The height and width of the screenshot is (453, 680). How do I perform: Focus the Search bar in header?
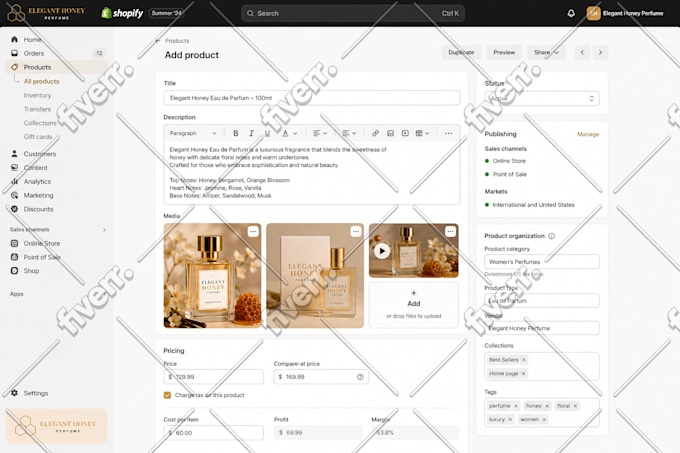click(353, 13)
